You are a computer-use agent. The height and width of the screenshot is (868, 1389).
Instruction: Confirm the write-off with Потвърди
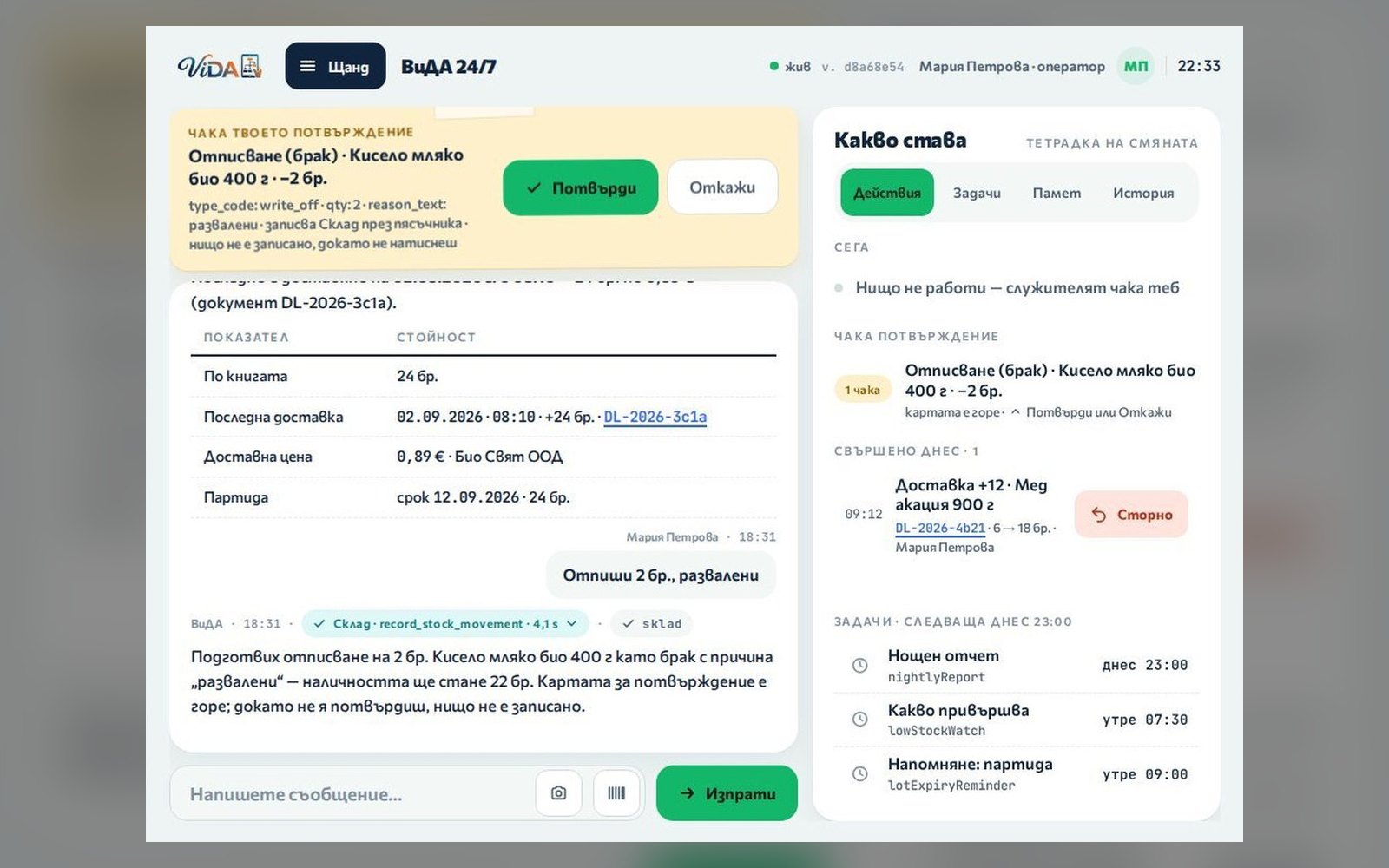(580, 187)
